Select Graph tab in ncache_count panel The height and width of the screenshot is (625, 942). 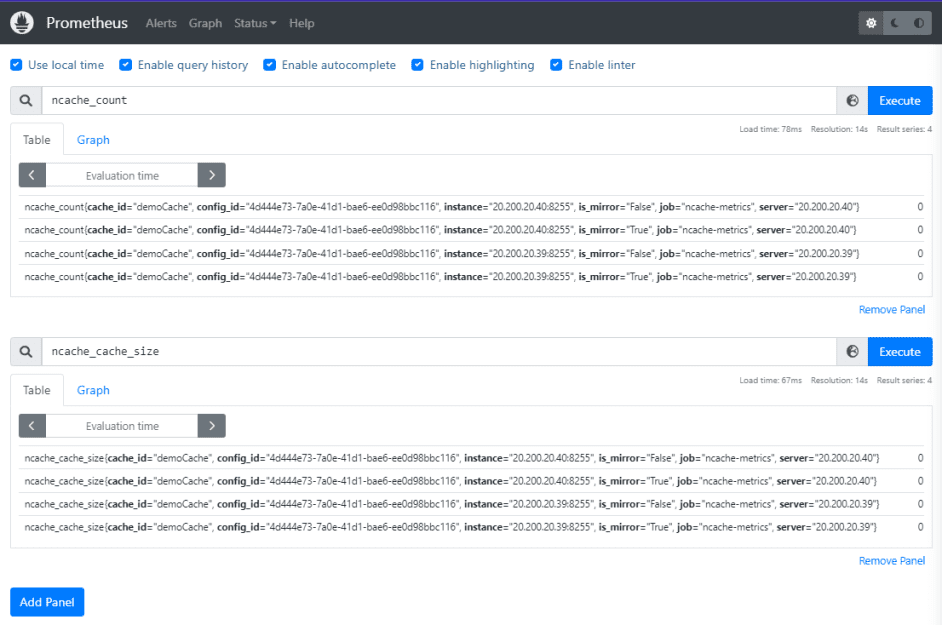[x=93, y=139]
